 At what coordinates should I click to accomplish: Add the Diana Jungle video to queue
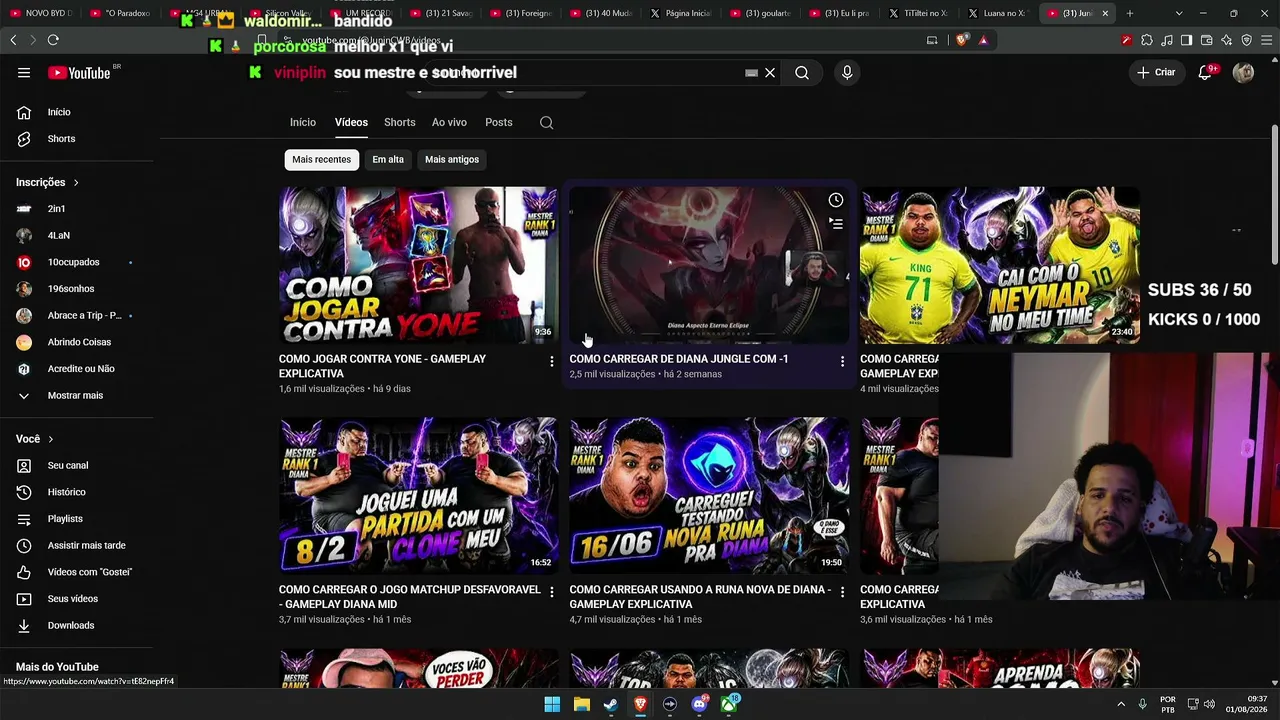click(836, 224)
